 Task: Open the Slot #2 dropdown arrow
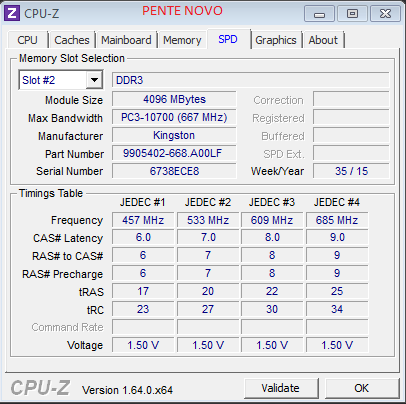94,80
